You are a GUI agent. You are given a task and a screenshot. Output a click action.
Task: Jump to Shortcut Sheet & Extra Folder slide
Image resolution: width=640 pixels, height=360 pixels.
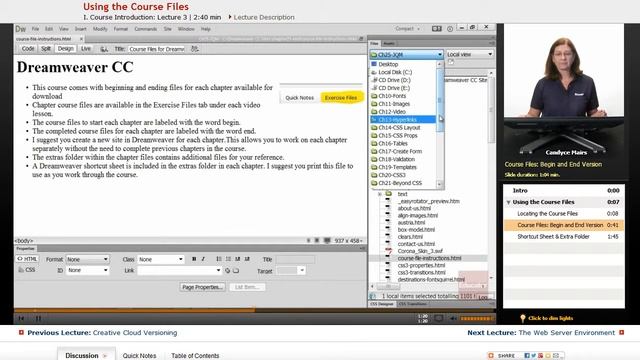[x=564, y=236]
